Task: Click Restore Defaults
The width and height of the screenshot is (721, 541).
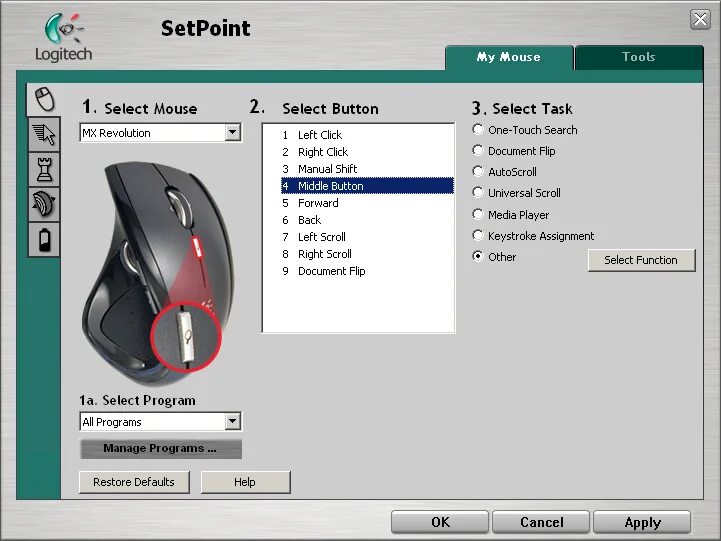Action: [x=134, y=482]
